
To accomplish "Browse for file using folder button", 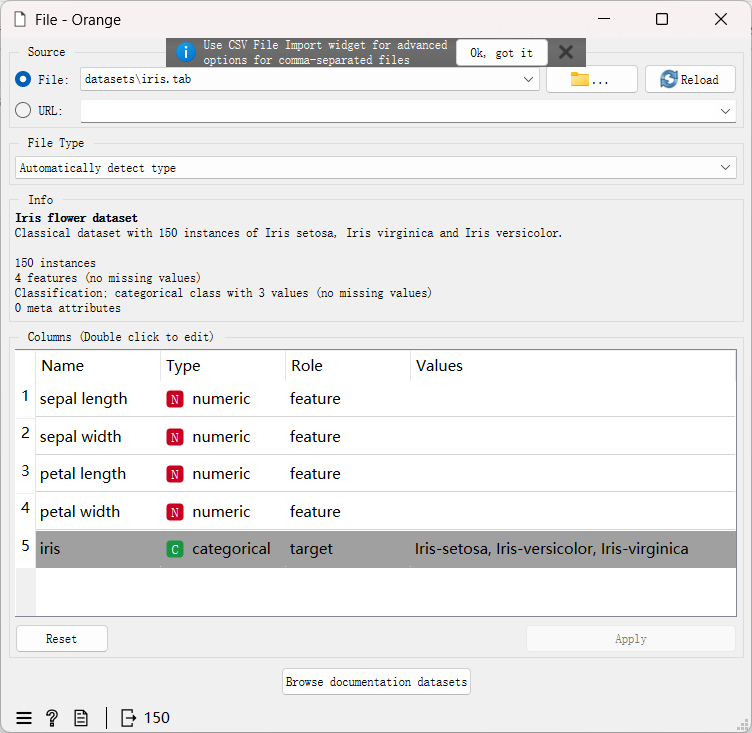I will coord(591,79).
